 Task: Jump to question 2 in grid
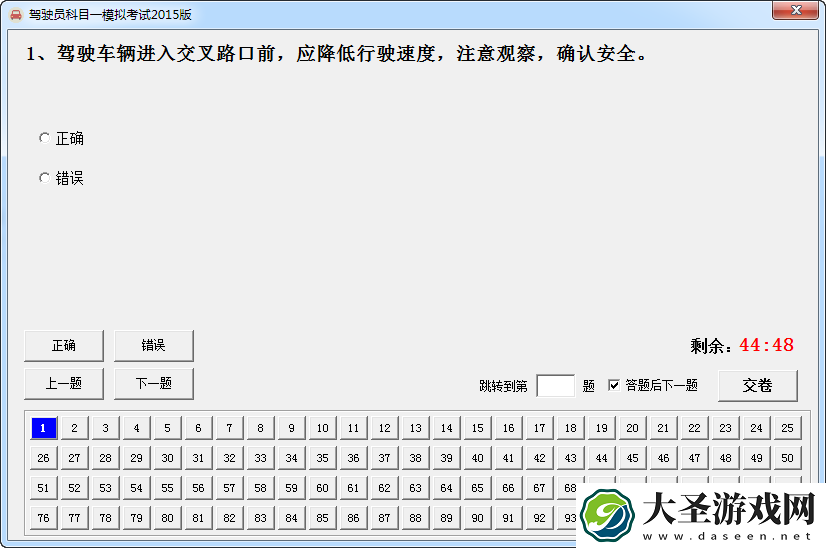pyautogui.click(x=74, y=428)
